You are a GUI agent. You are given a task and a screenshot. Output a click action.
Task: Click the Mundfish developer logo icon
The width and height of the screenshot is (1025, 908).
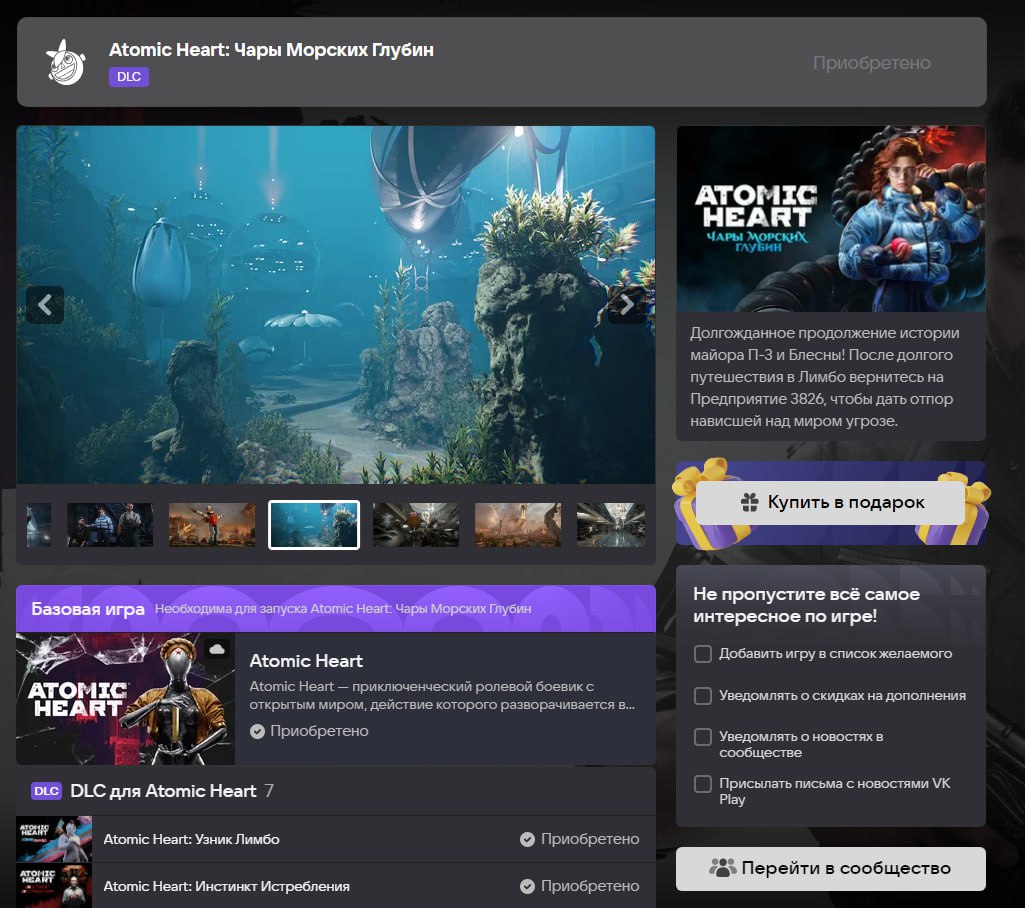[x=66, y=62]
